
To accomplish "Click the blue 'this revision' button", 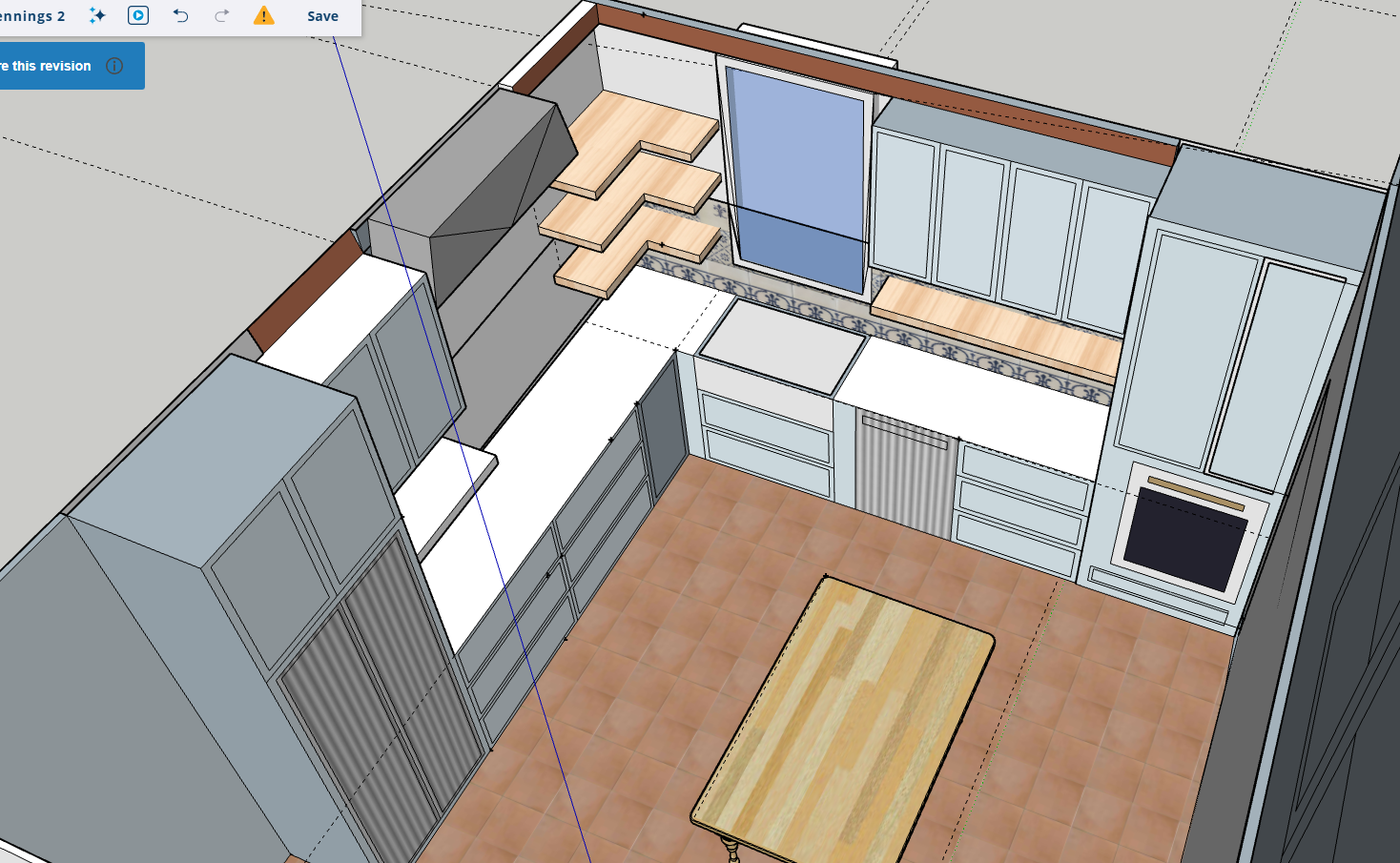I will click(x=48, y=66).
